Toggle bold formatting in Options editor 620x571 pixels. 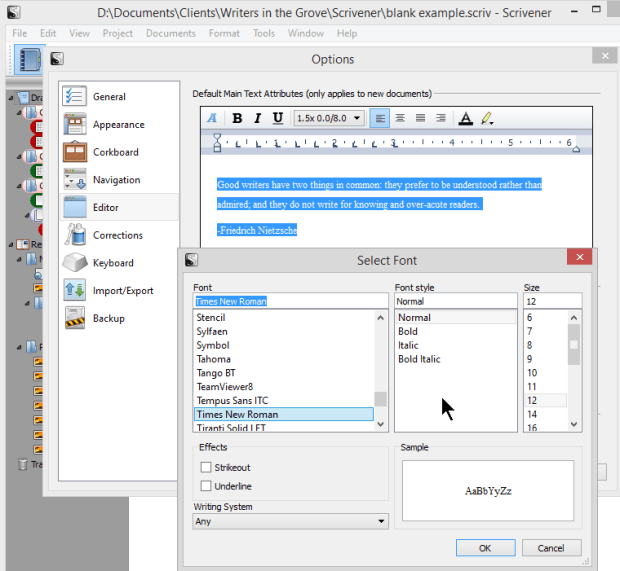pos(237,118)
